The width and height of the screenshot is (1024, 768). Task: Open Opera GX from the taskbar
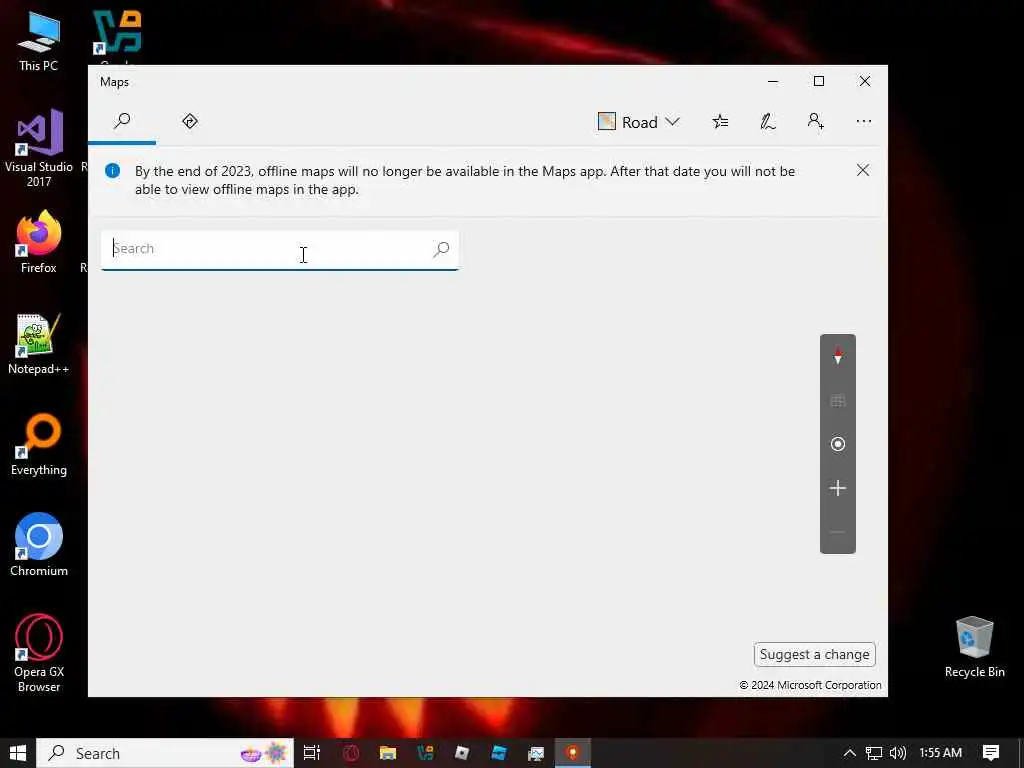tap(351, 753)
